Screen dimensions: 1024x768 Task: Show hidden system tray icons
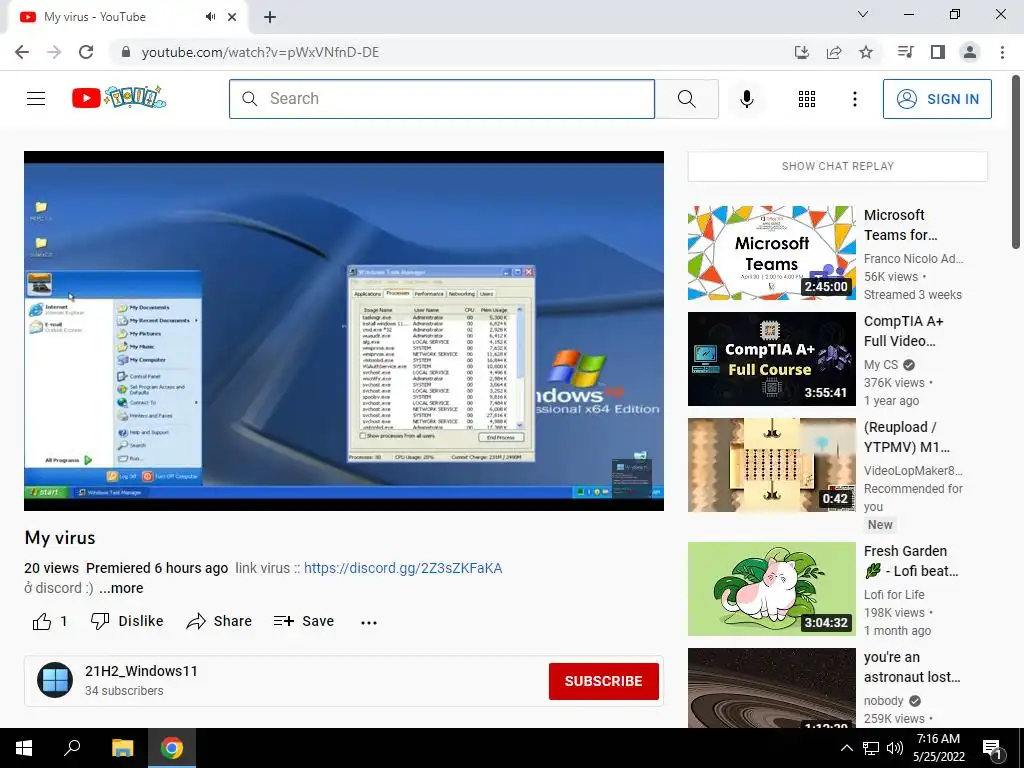(846, 748)
